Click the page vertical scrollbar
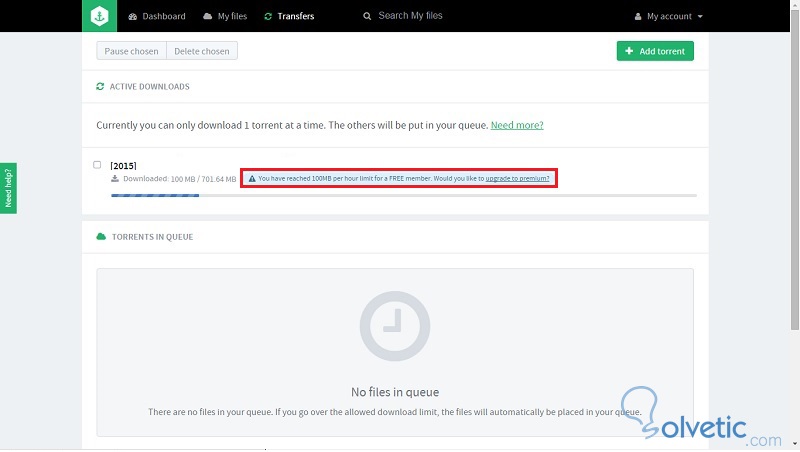This screenshot has height=452, width=800. (x=795, y=170)
